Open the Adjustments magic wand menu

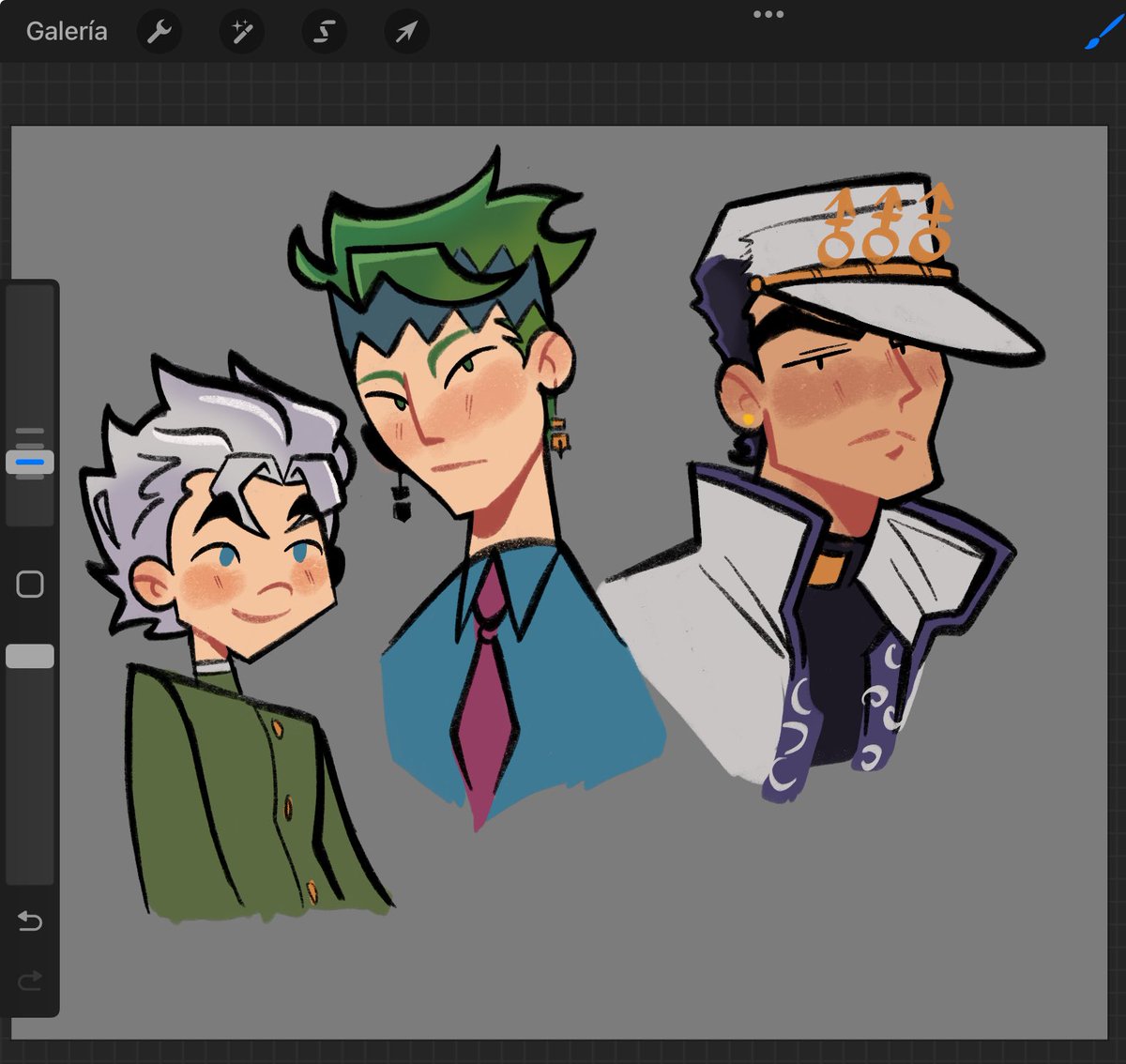point(241,32)
